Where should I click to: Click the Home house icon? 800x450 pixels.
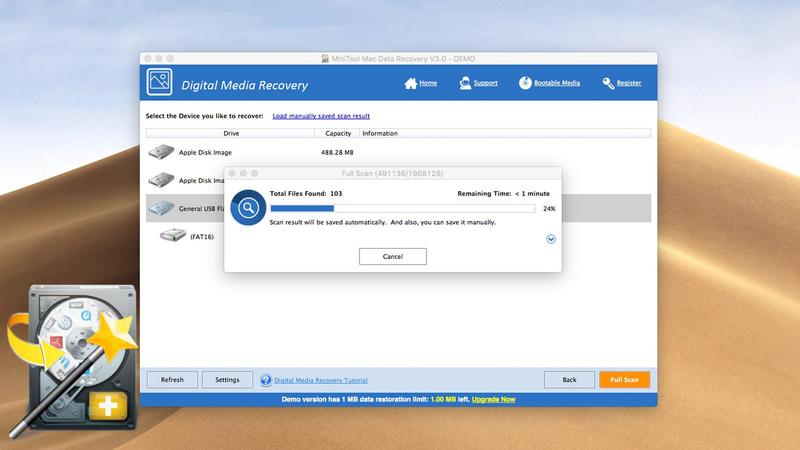coord(410,83)
